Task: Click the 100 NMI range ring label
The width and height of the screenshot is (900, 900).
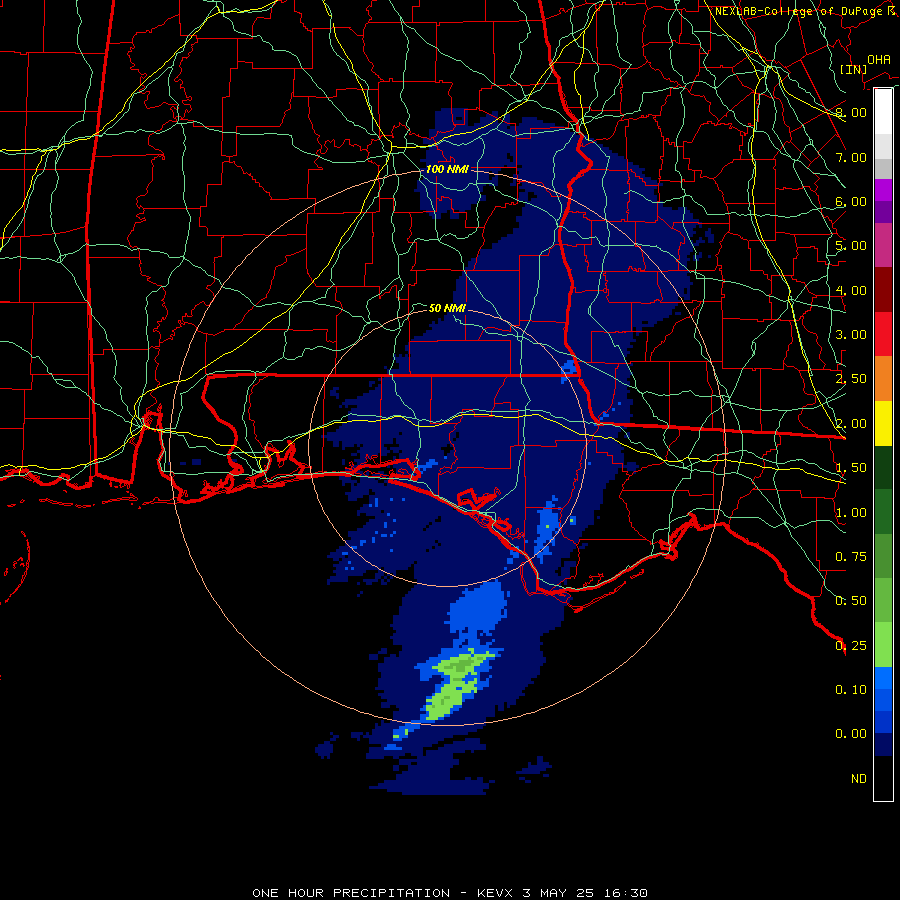Action: 447,169
